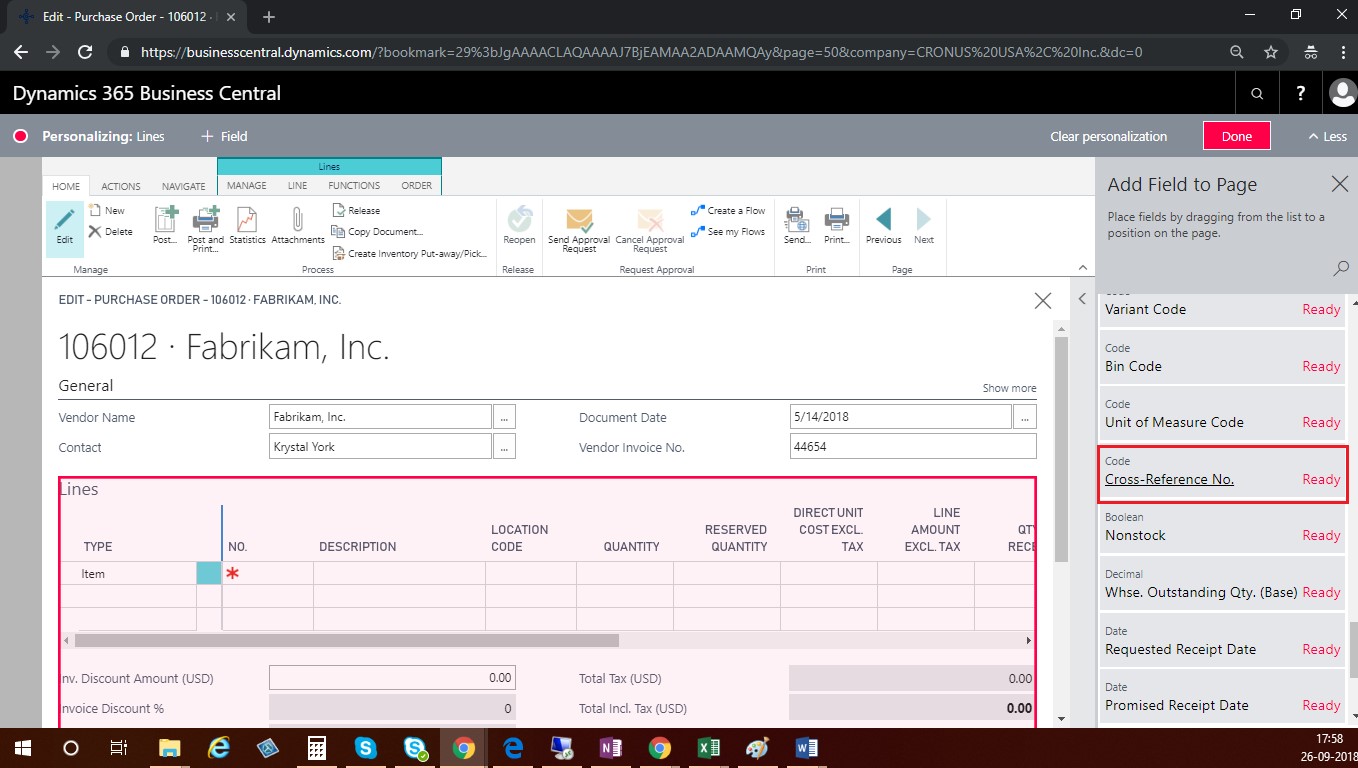Image resolution: width=1358 pixels, height=768 pixels.
Task: Click the Done button
Action: [x=1237, y=136]
